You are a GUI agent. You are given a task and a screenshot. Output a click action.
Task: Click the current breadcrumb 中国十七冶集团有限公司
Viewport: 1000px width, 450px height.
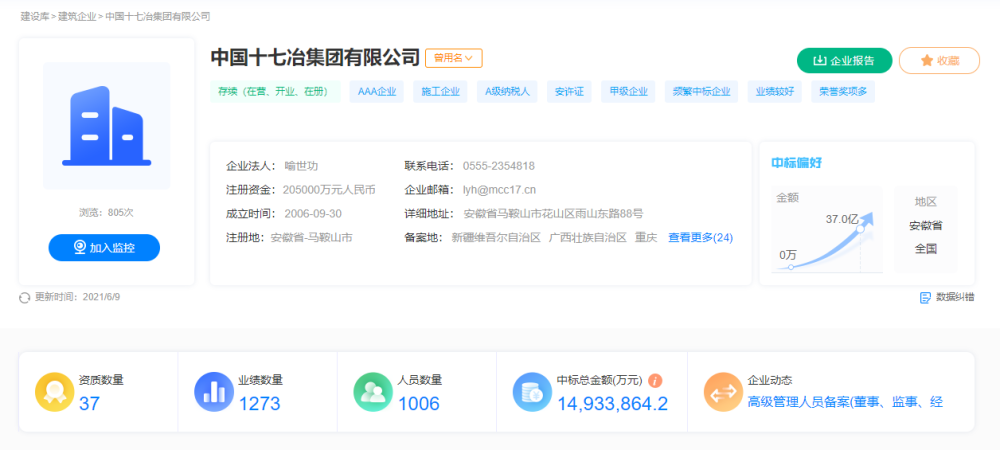158,17
